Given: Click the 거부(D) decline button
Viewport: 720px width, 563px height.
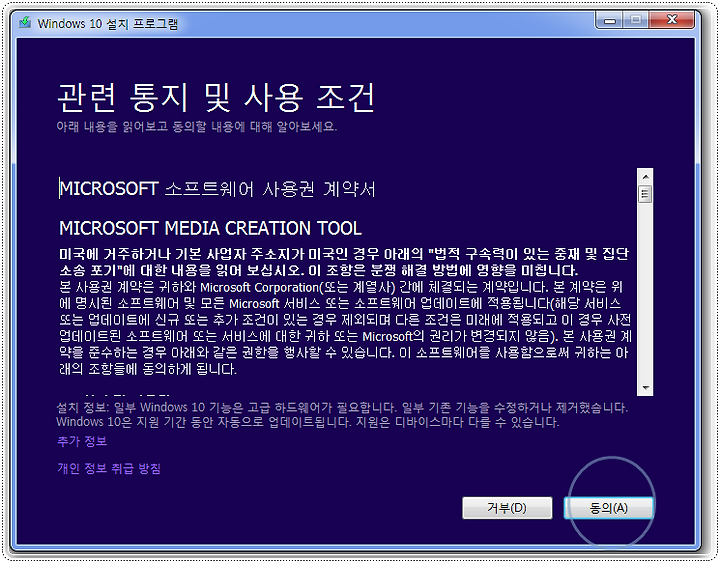Looking at the screenshot, I should pos(507,508).
